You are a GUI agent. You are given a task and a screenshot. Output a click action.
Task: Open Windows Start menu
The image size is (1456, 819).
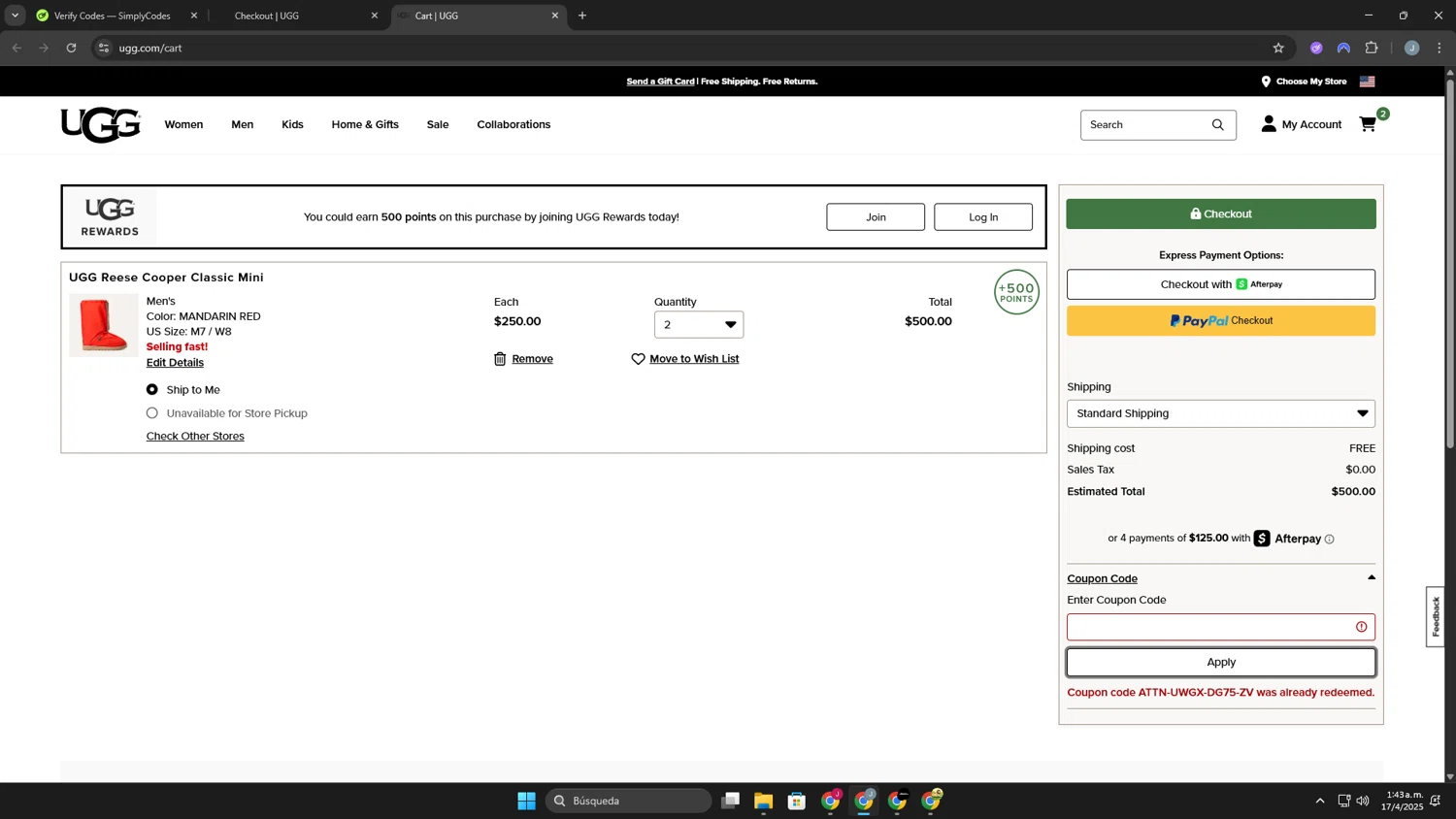[x=526, y=801]
